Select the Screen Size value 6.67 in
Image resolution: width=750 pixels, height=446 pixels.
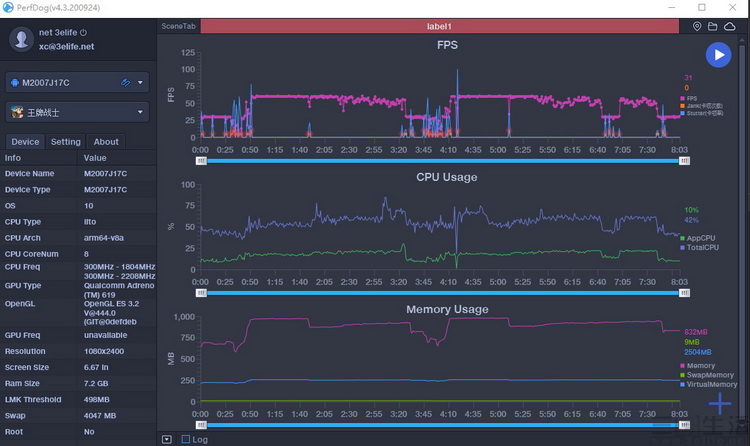[96, 367]
